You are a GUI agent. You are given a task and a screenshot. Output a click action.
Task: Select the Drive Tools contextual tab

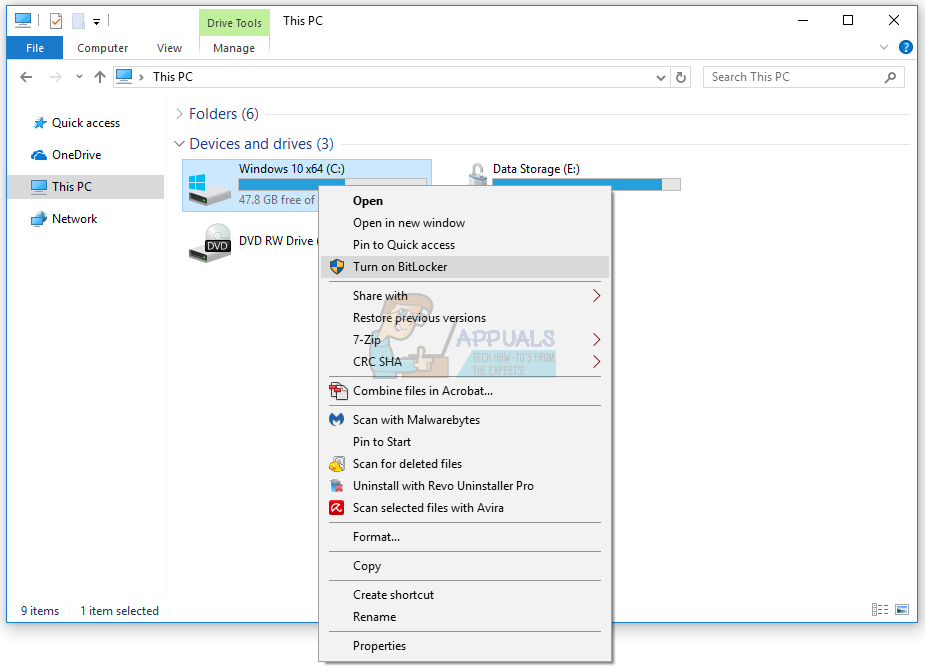tap(234, 23)
